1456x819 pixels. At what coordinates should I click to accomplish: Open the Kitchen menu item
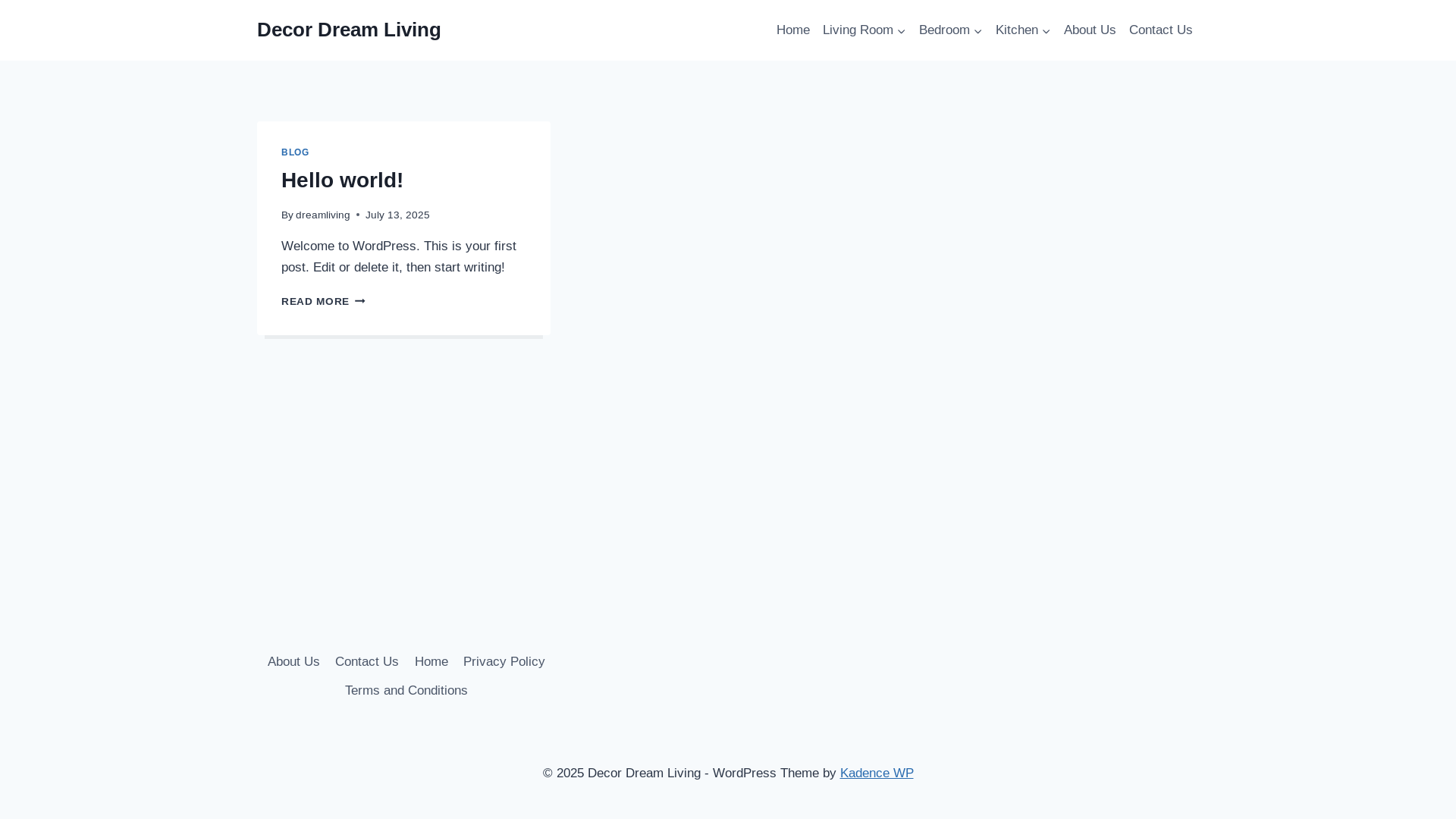coord(1016,30)
